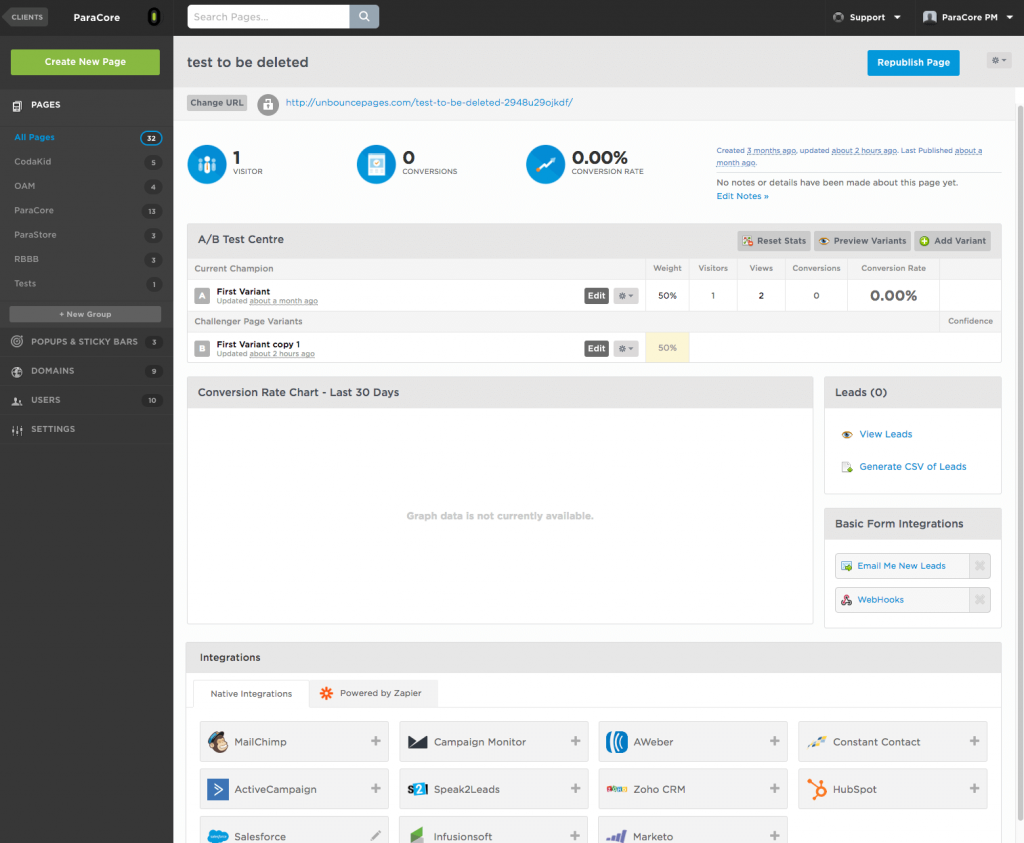This screenshot has height=843, width=1024.
Task: Open View Leads link
Action: (886, 434)
